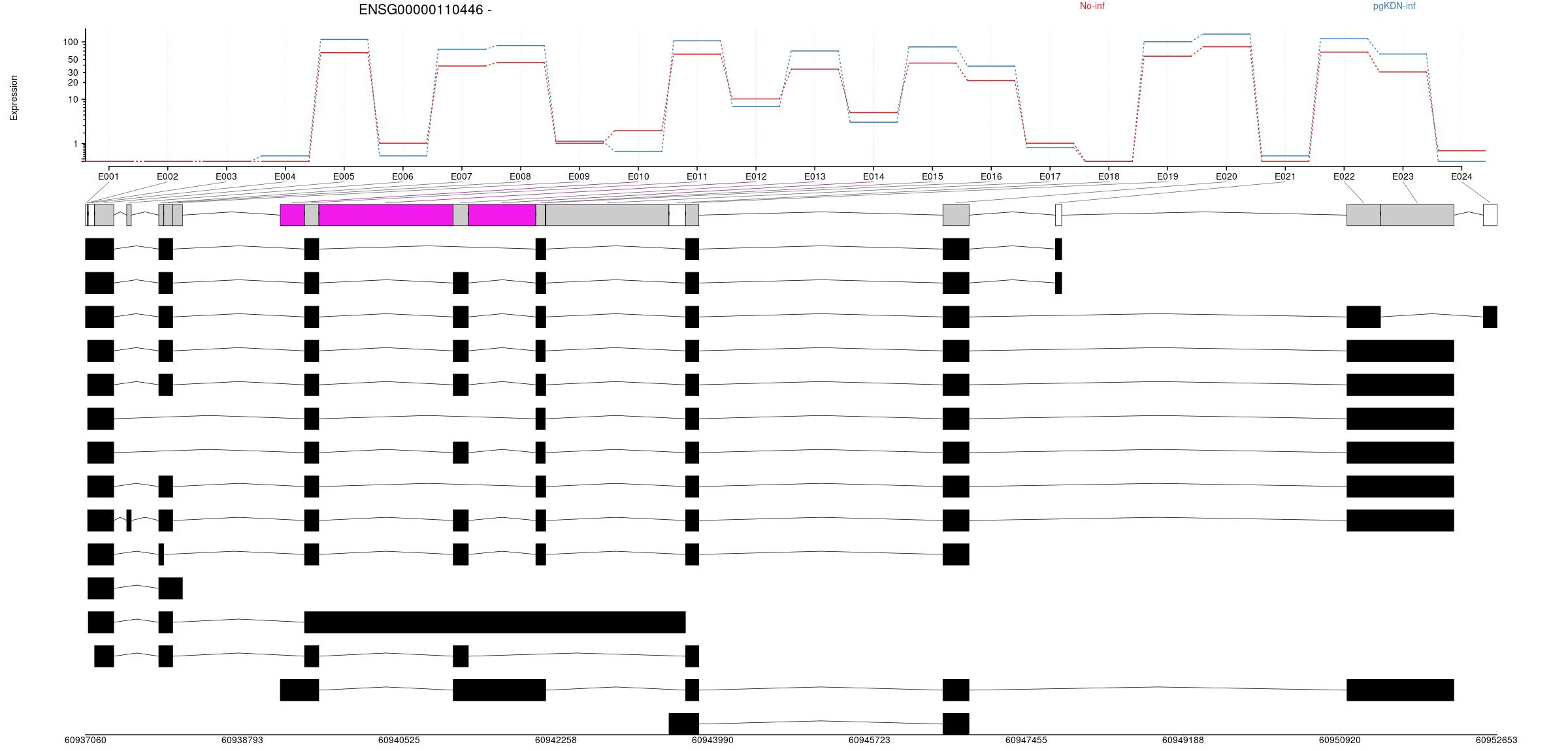Image resolution: width=1568 pixels, height=751 pixels.
Task: Select the No-inf legend label
Action: (1092, 6)
